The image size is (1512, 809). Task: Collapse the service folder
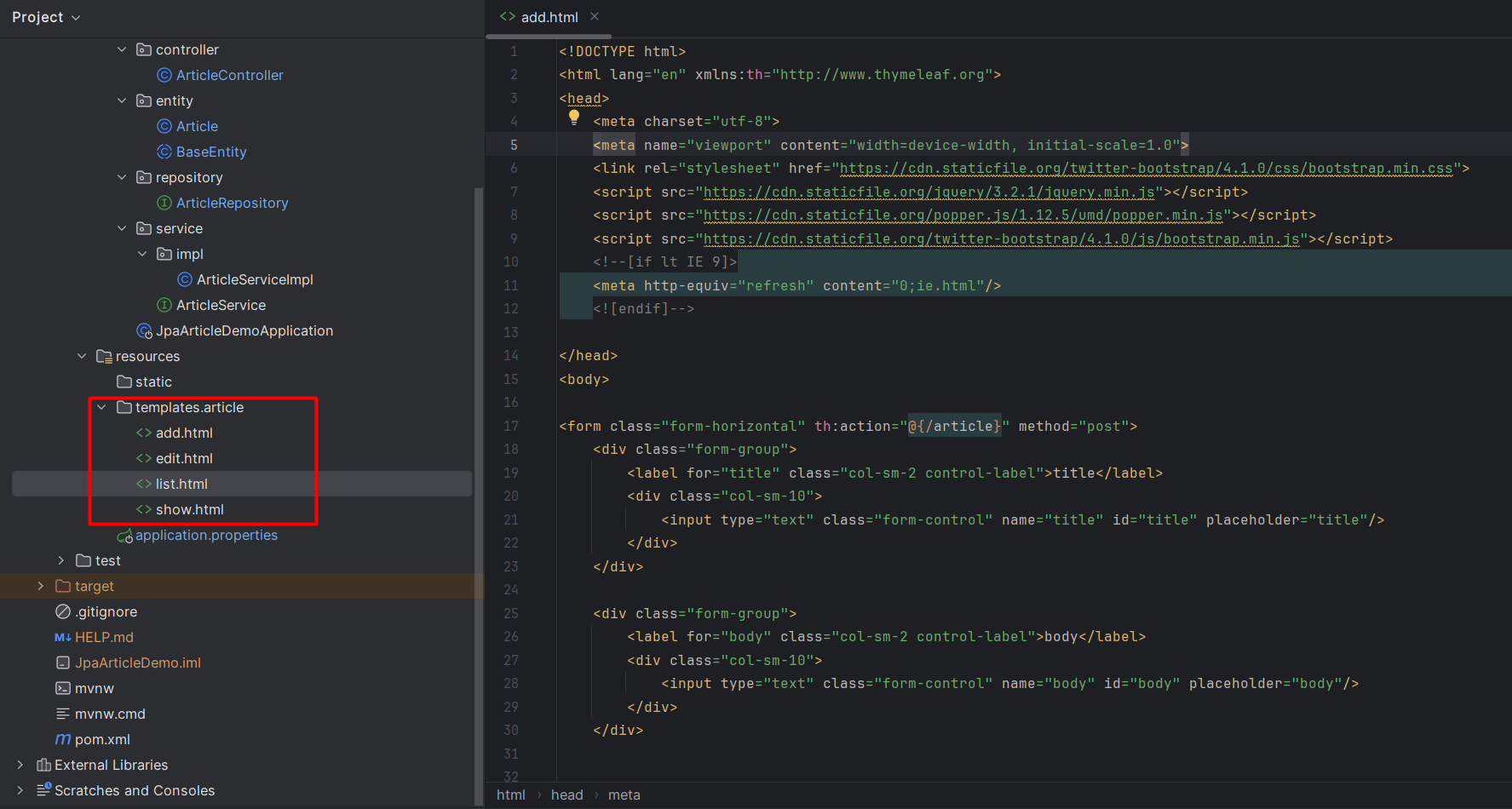pos(122,228)
